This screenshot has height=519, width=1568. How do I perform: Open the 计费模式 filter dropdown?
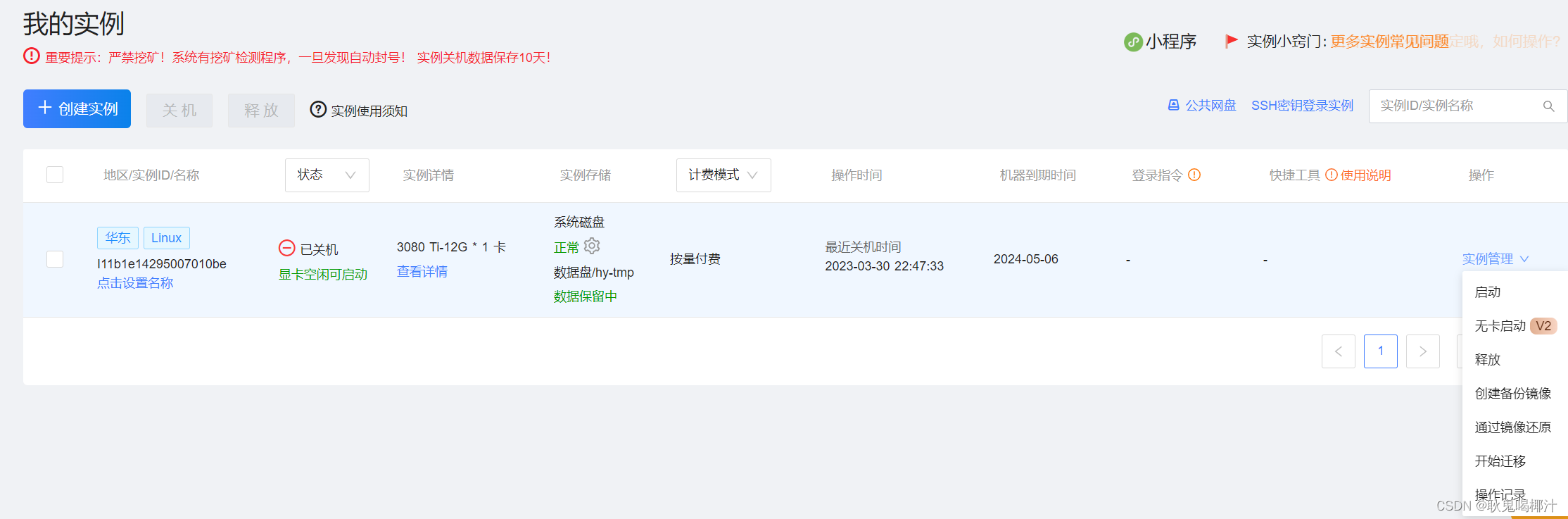(x=723, y=175)
